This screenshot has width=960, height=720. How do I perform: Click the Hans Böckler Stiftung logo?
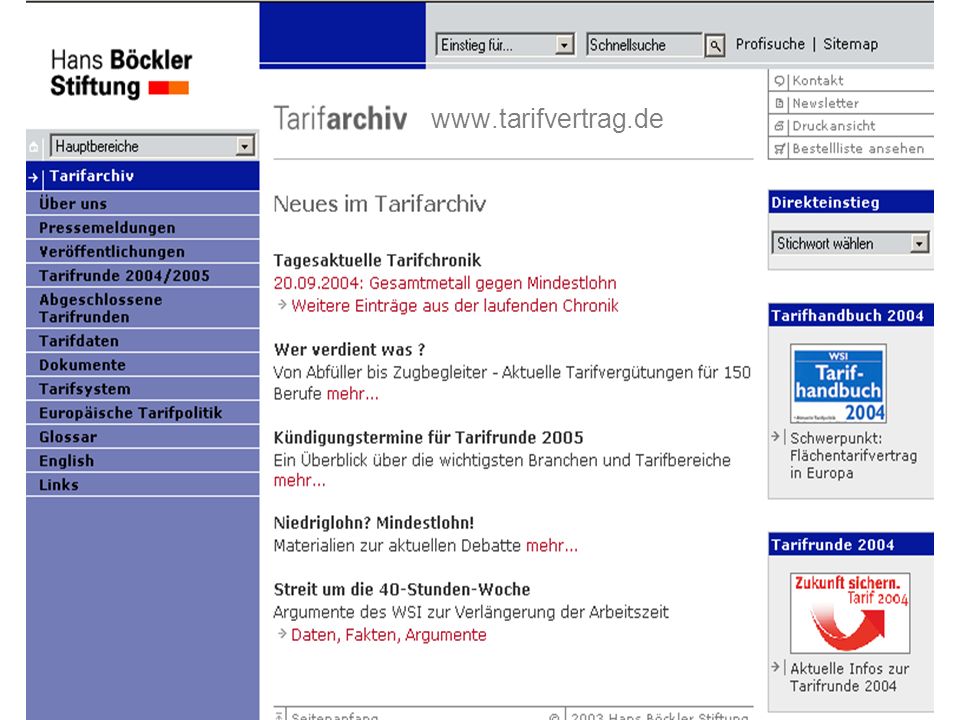pos(121,73)
